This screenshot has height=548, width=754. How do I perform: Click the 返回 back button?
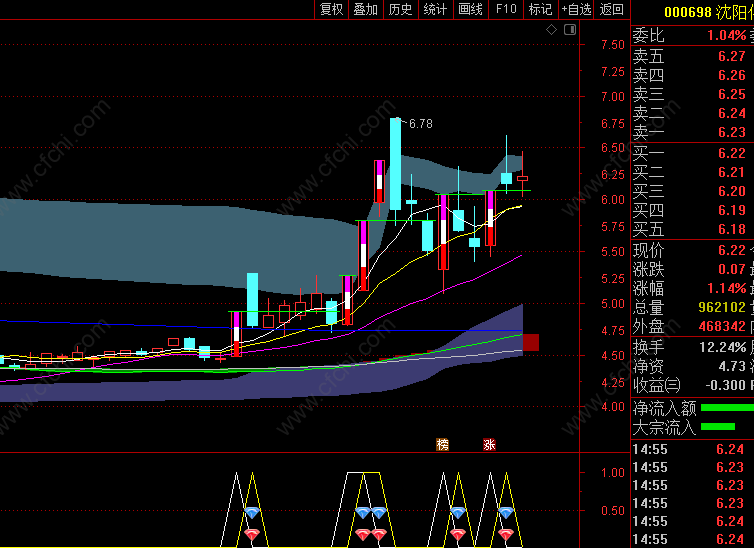coord(612,9)
